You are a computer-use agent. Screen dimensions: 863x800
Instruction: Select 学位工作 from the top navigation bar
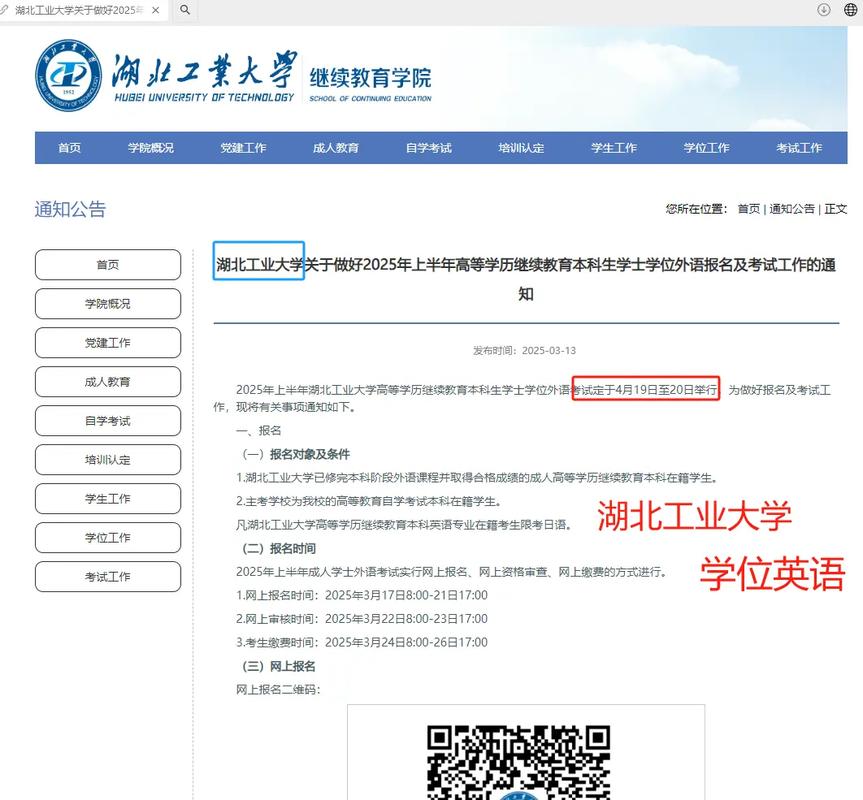coord(707,147)
